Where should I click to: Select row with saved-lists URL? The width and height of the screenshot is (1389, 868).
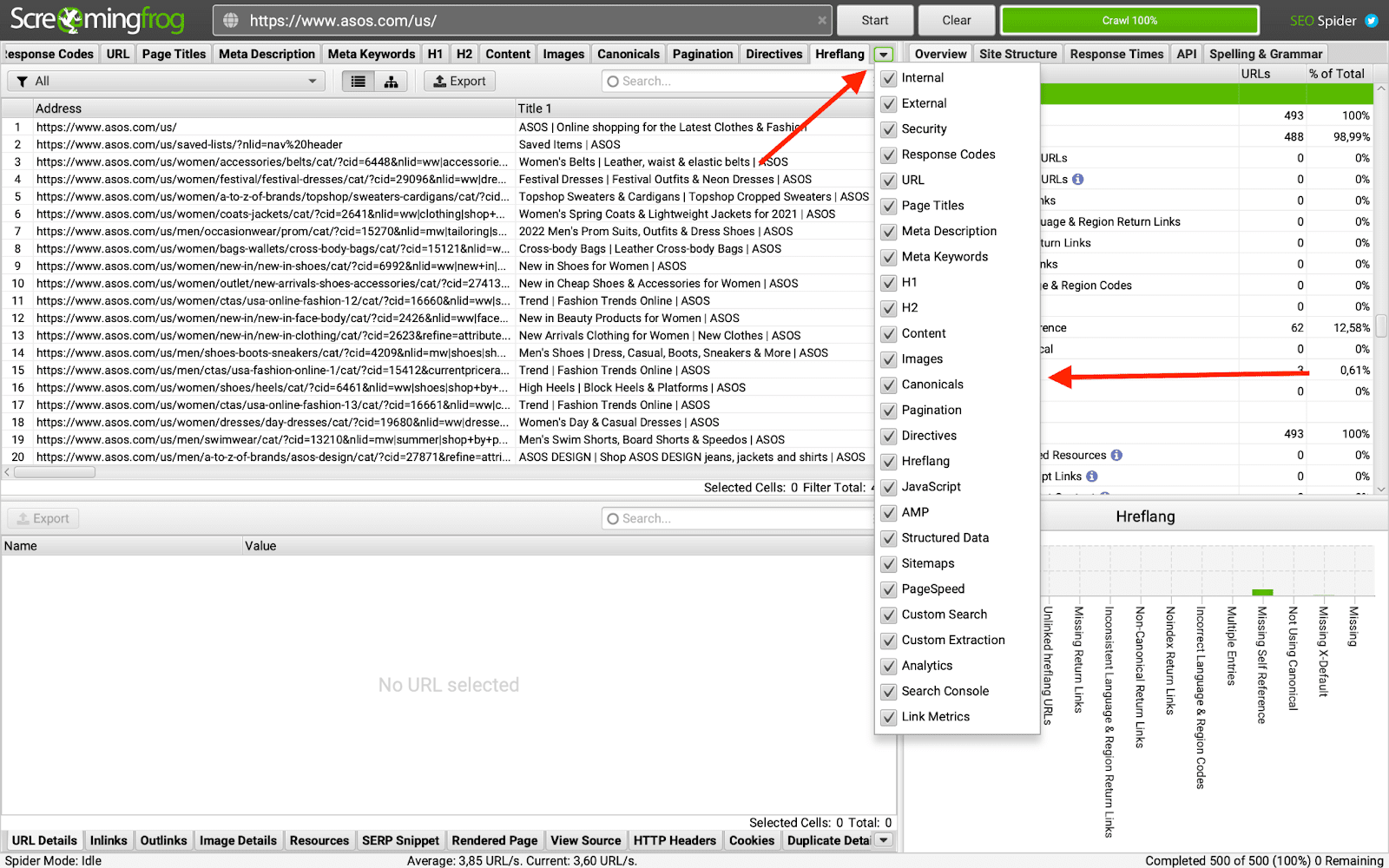(436, 145)
